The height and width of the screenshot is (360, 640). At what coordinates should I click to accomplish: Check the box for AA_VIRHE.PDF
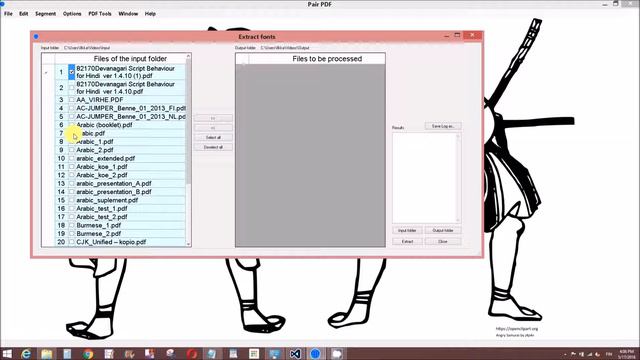point(72,100)
